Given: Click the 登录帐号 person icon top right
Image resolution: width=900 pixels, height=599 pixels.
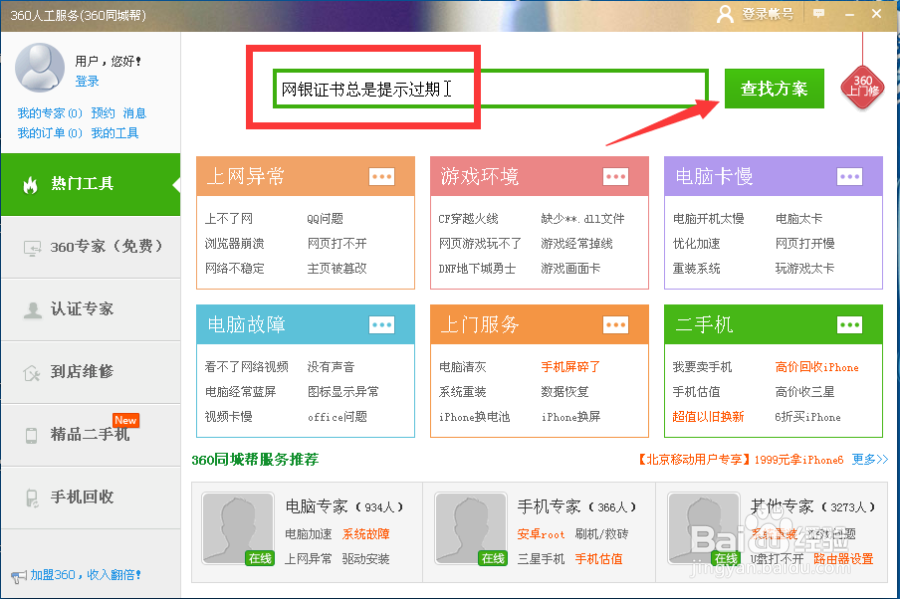Looking at the screenshot, I should (x=724, y=14).
